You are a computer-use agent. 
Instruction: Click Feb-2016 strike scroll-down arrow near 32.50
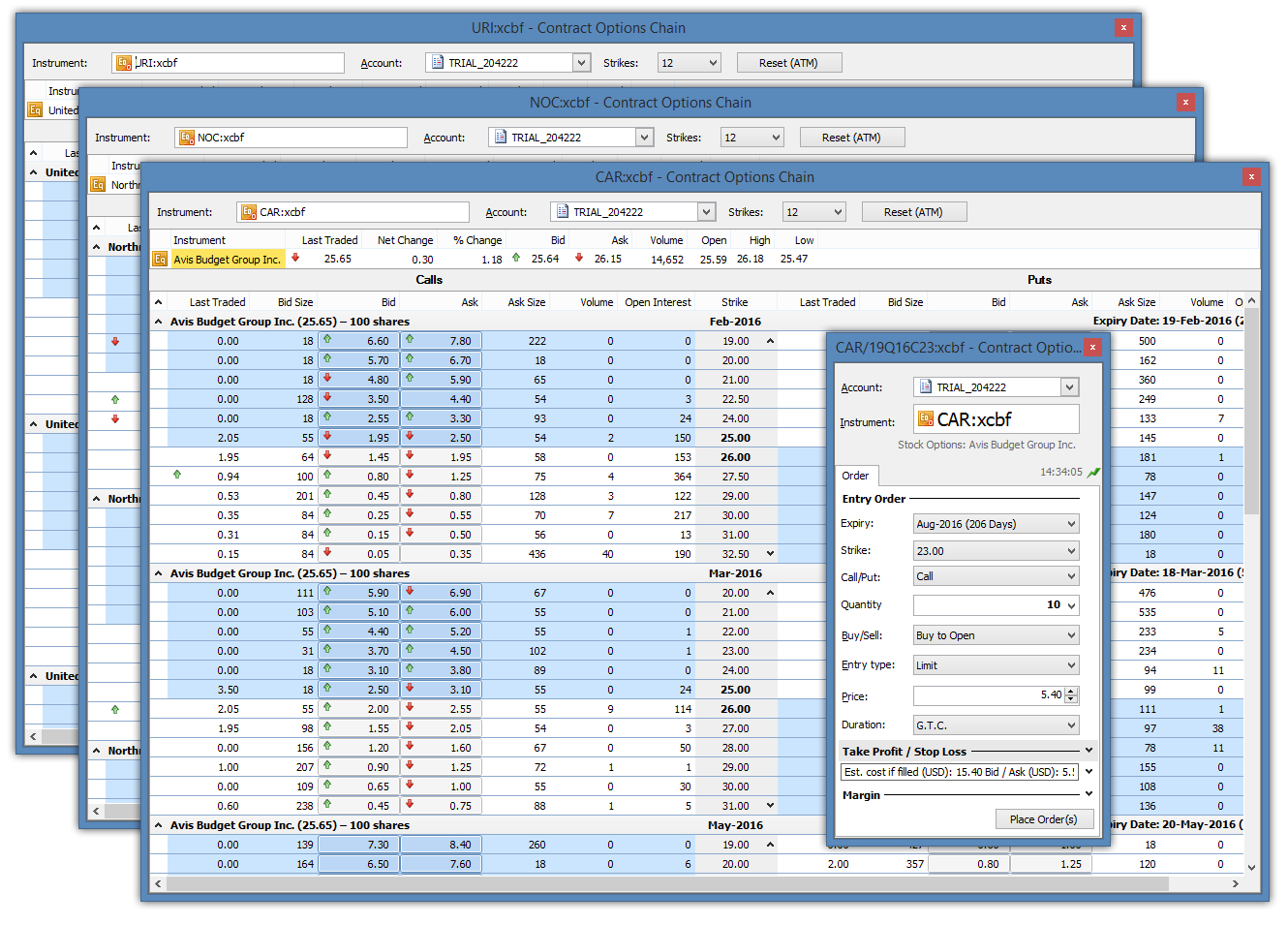pyautogui.click(x=771, y=554)
